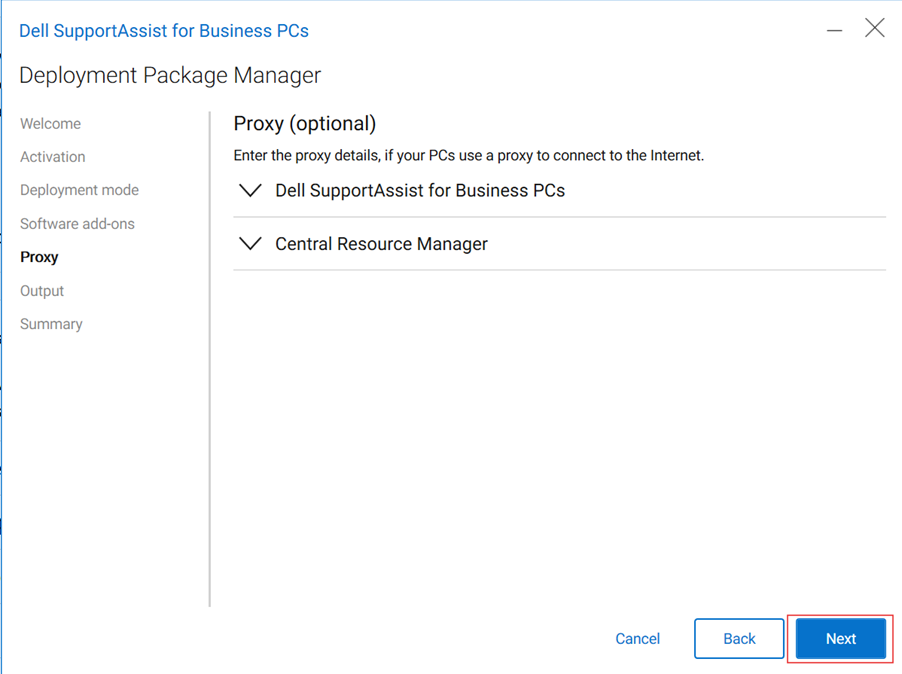Viewport: 902px width, 674px height.
Task: Cancel the deployment package setup
Action: tap(637, 638)
